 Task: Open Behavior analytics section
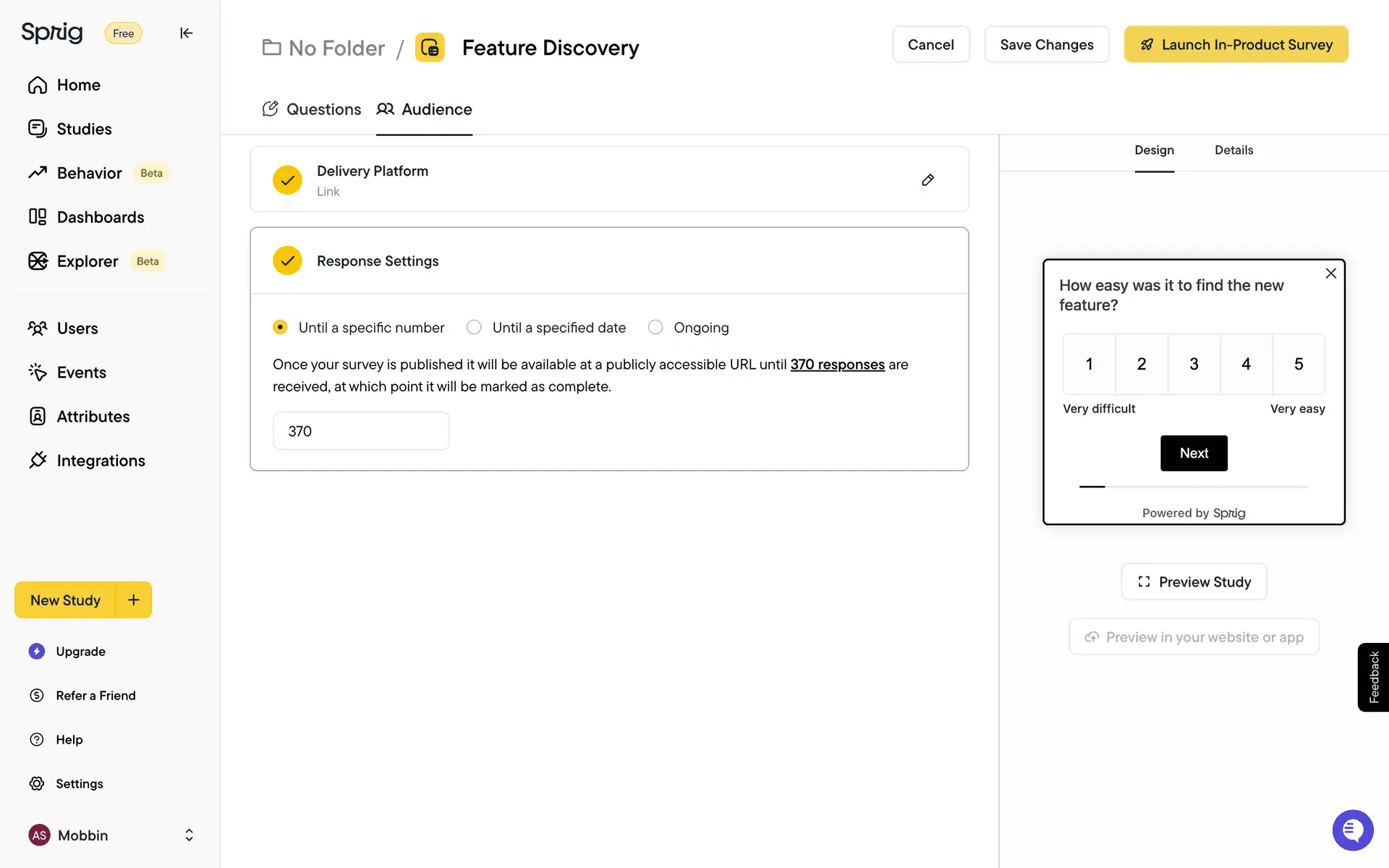89,173
